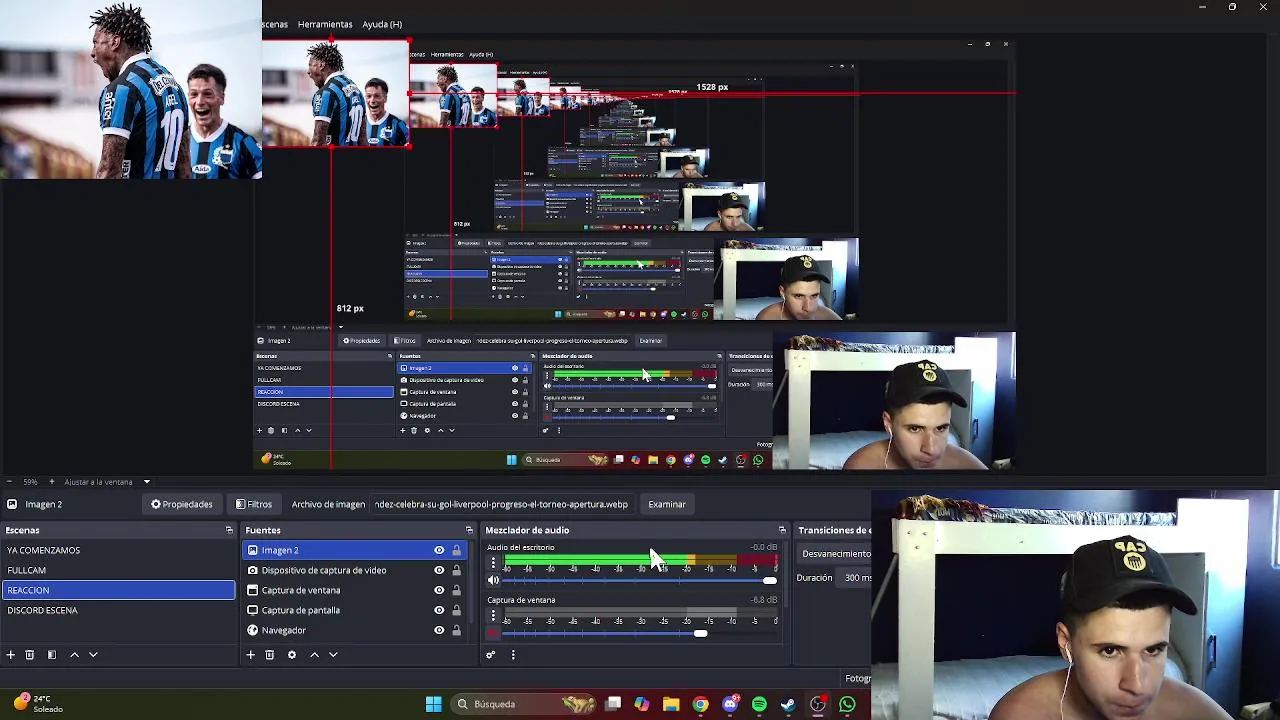The image size is (1280, 720).
Task: Add a new source in Fuentes
Action: [x=250, y=655]
